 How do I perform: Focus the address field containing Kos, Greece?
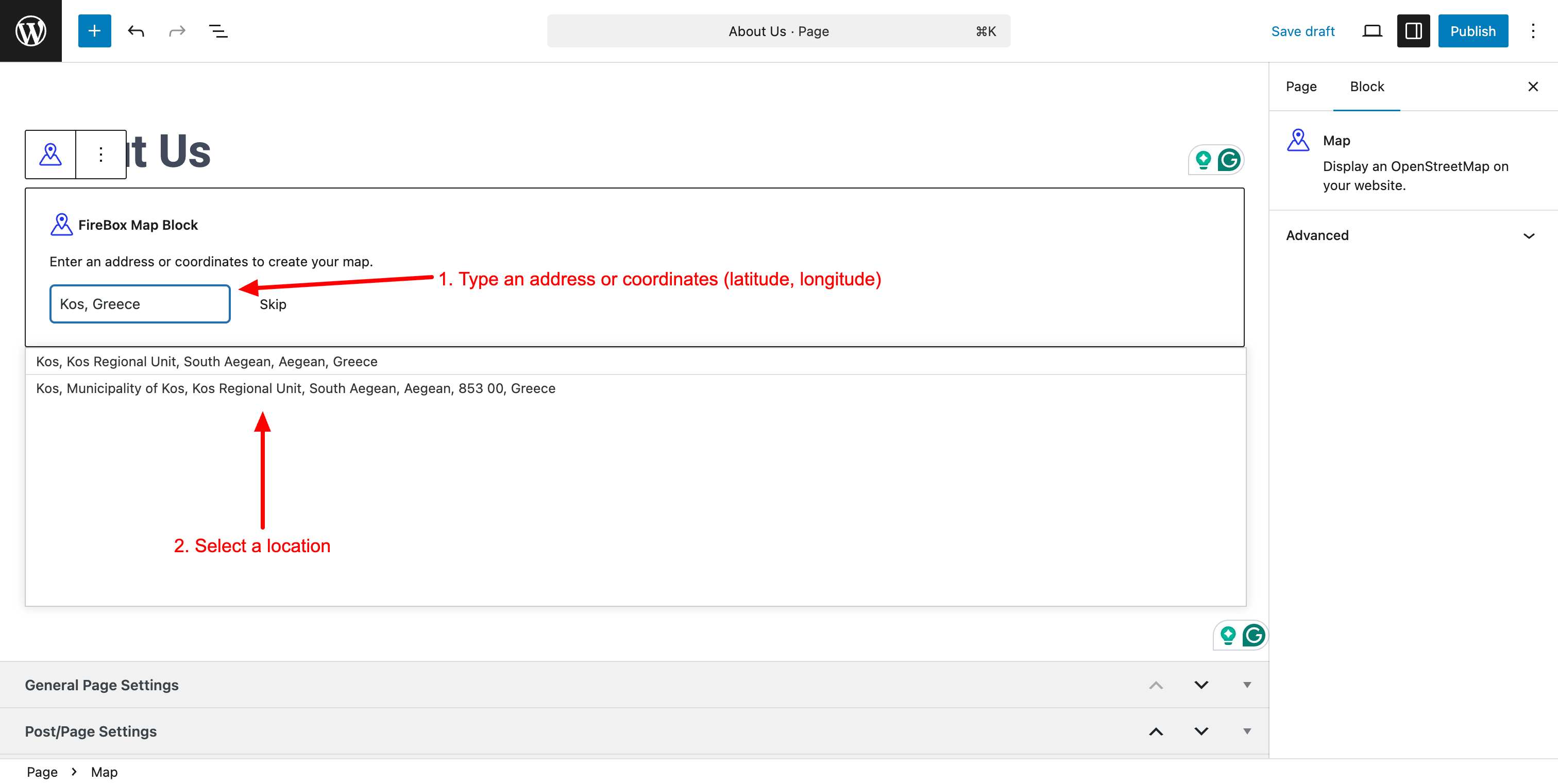point(140,304)
